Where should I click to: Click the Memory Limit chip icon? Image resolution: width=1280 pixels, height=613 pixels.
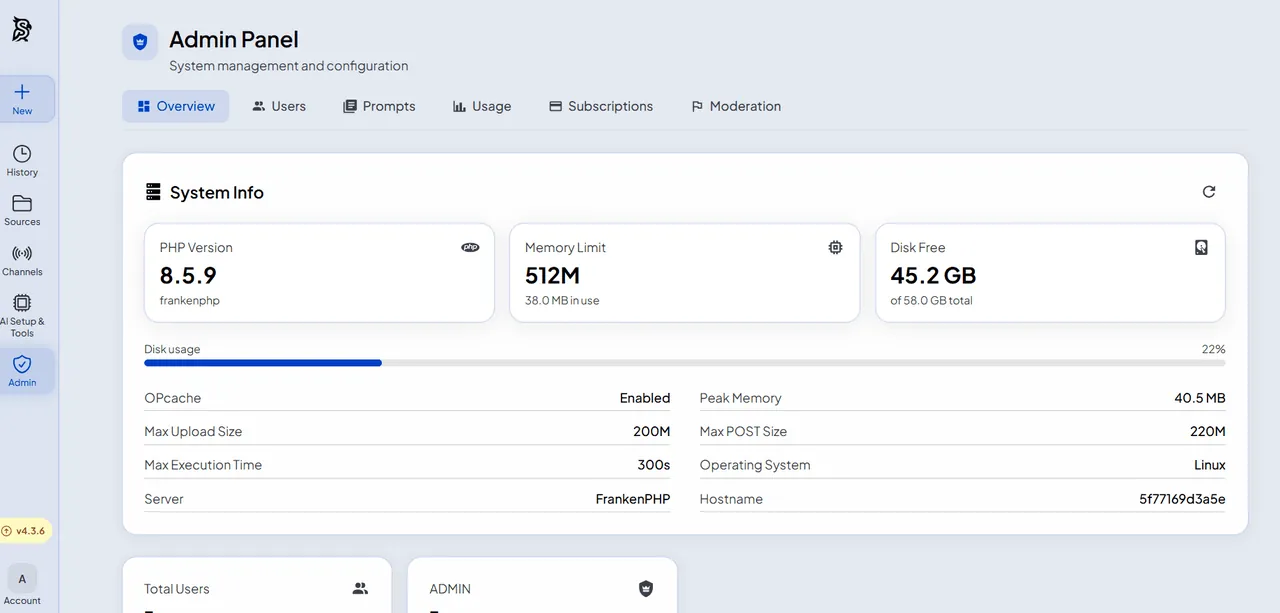835,247
